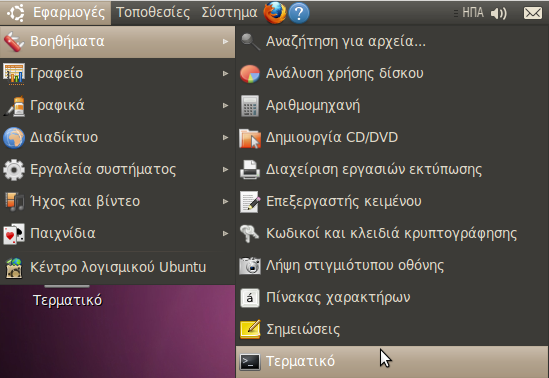Open the mail envelope indicator

point(533,13)
